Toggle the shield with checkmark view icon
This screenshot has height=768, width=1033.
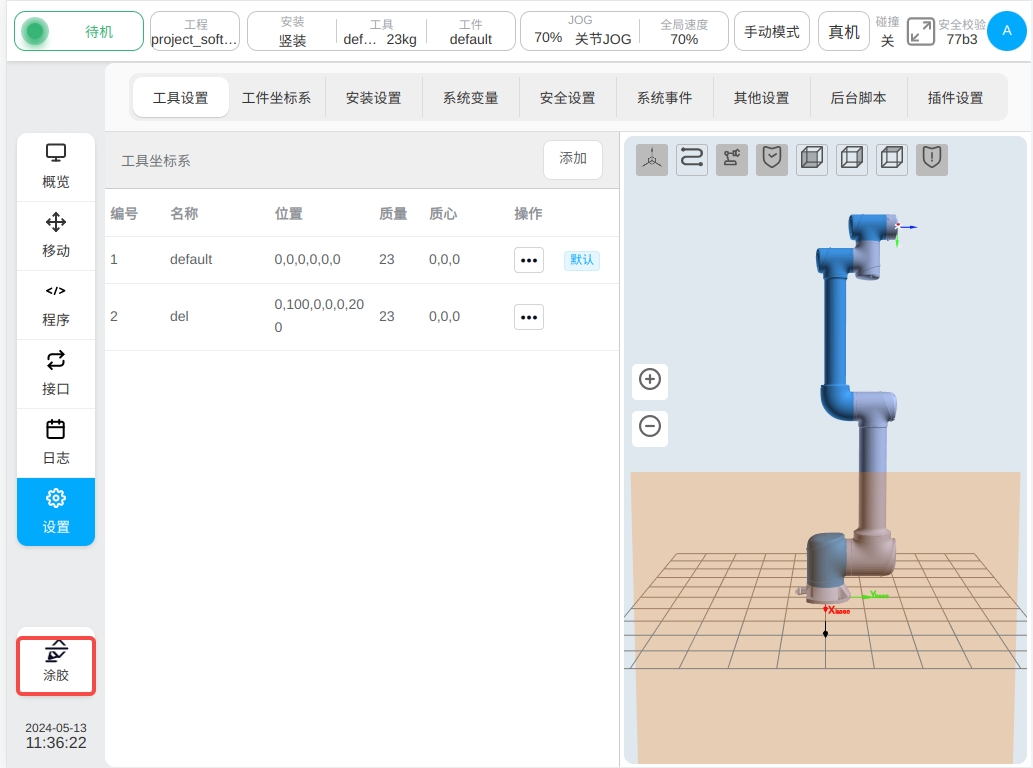[x=772, y=159]
